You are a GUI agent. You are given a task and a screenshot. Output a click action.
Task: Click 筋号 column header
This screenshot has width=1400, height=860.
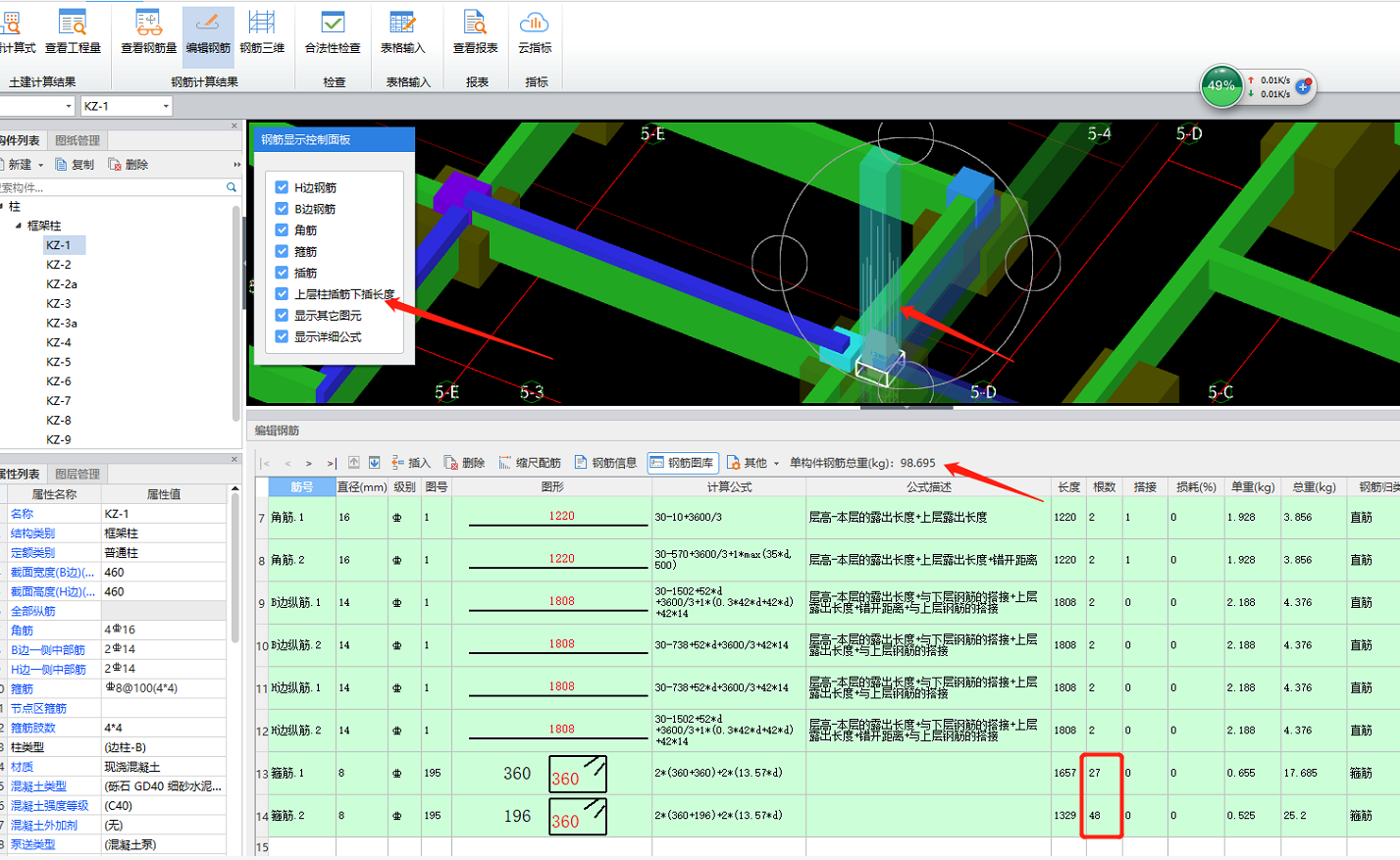click(x=302, y=487)
